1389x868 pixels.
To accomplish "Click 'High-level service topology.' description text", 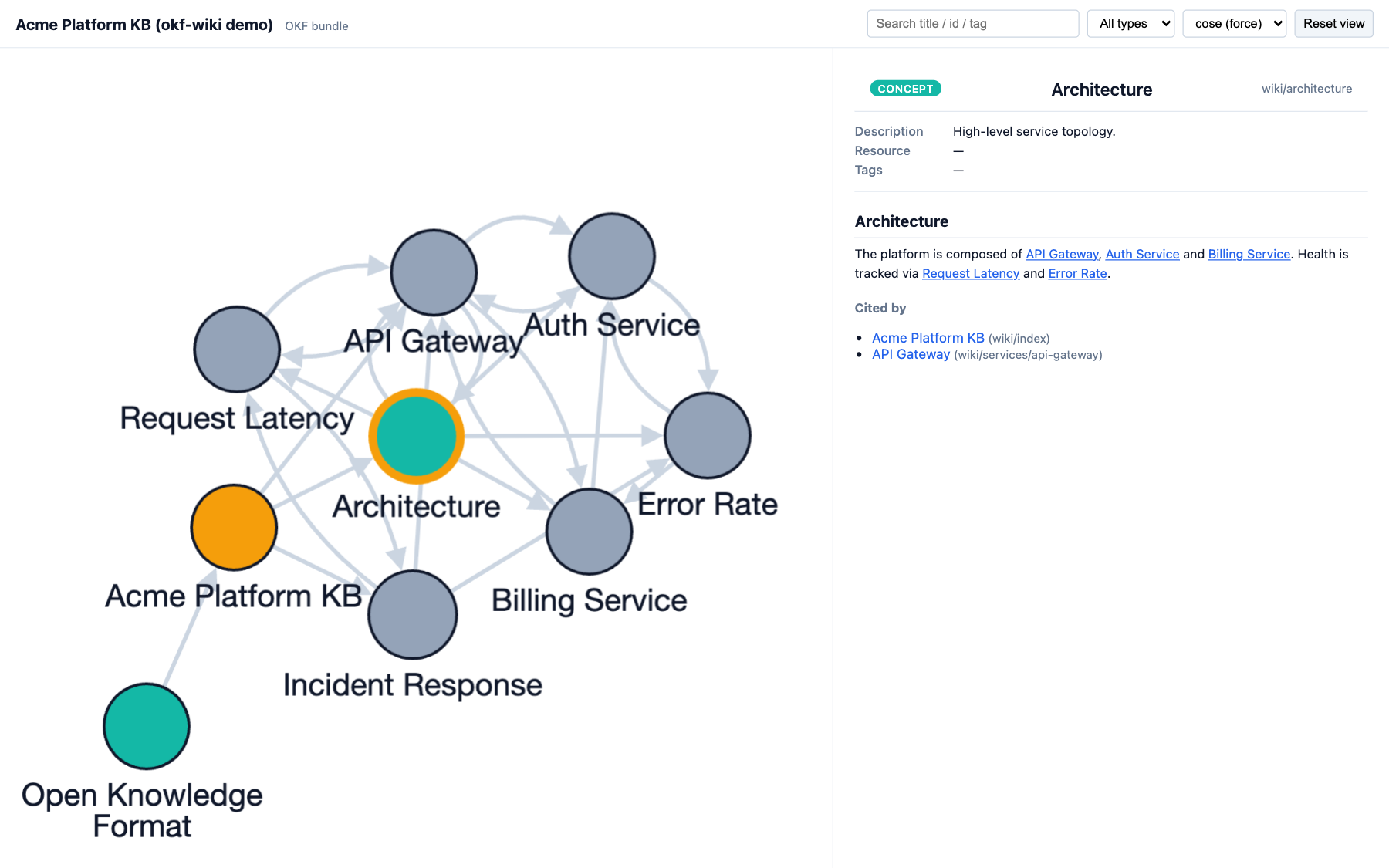I will pyautogui.click(x=1034, y=131).
